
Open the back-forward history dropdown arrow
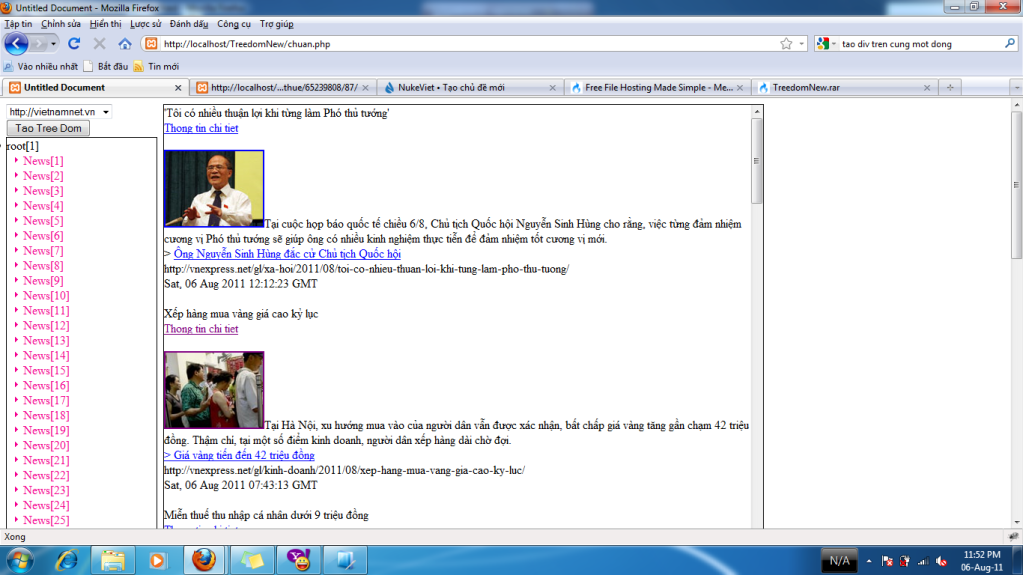[53, 44]
